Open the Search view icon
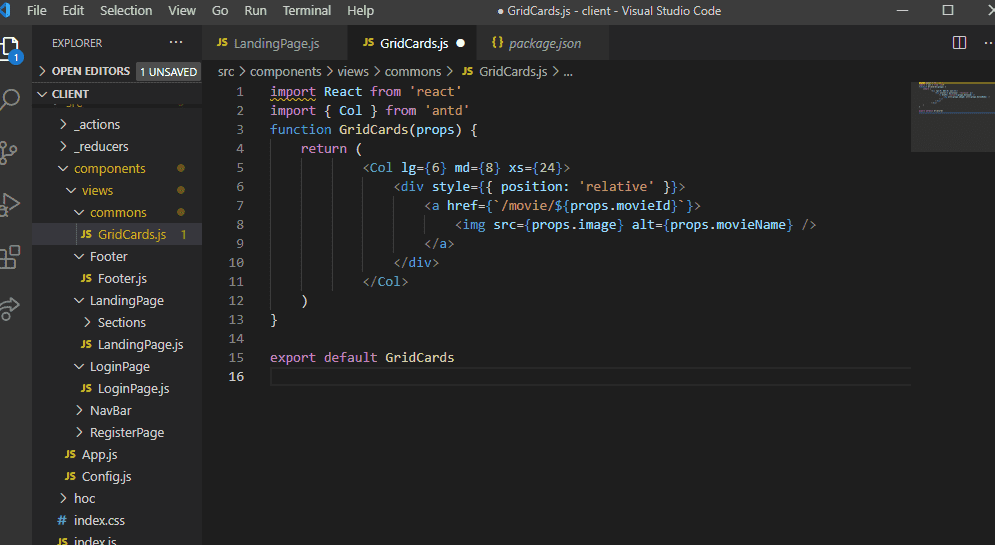995x545 pixels. [11, 100]
